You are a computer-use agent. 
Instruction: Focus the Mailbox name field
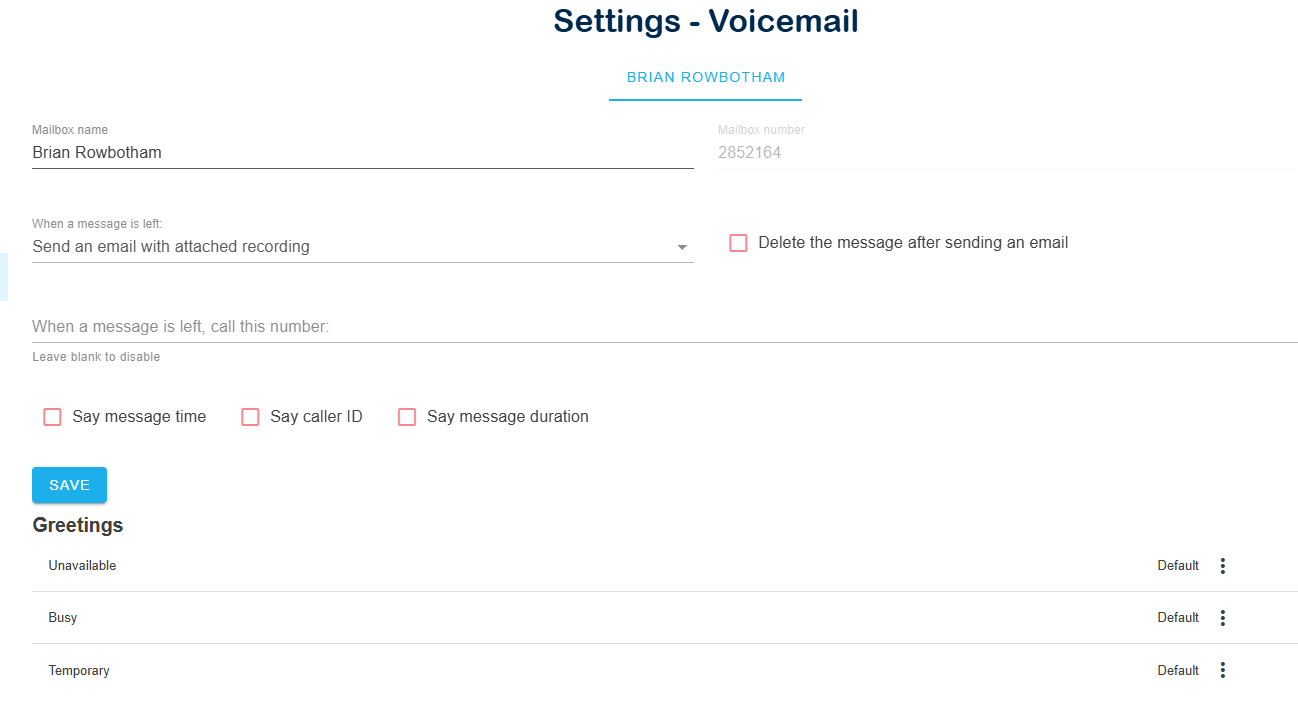click(x=362, y=153)
